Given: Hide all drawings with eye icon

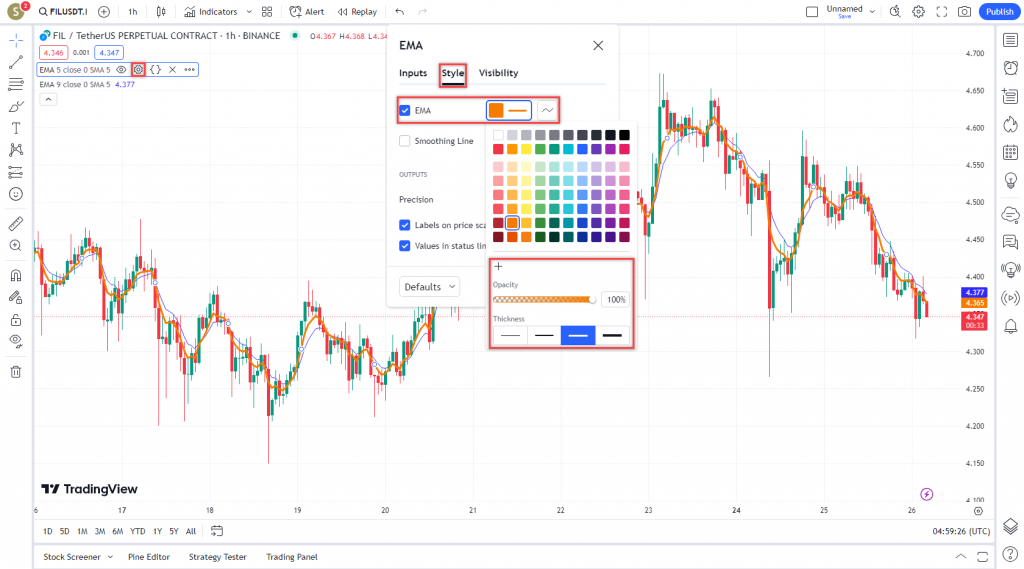Looking at the screenshot, I should click(x=16, y=341).
